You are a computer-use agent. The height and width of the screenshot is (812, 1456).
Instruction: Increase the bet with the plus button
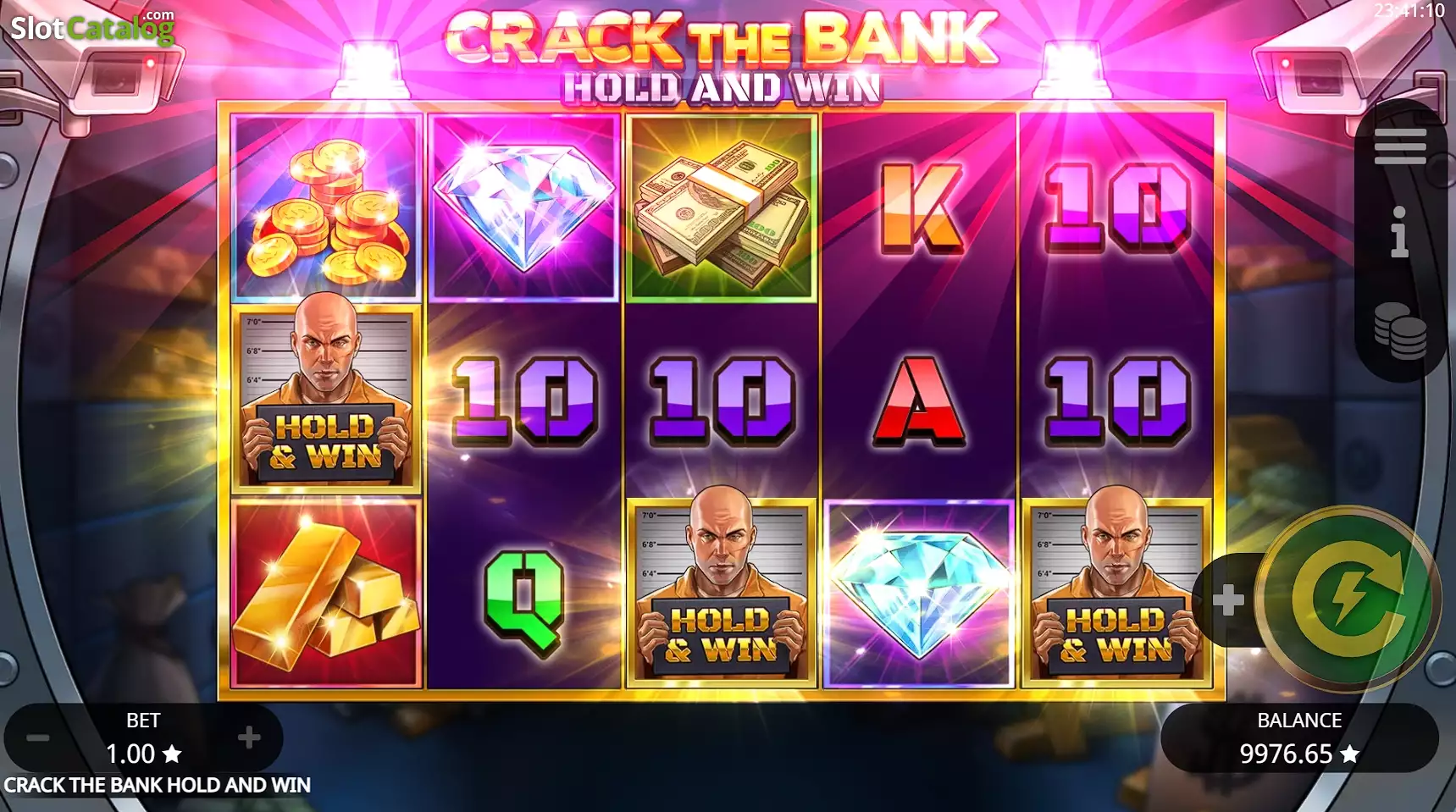248,737
